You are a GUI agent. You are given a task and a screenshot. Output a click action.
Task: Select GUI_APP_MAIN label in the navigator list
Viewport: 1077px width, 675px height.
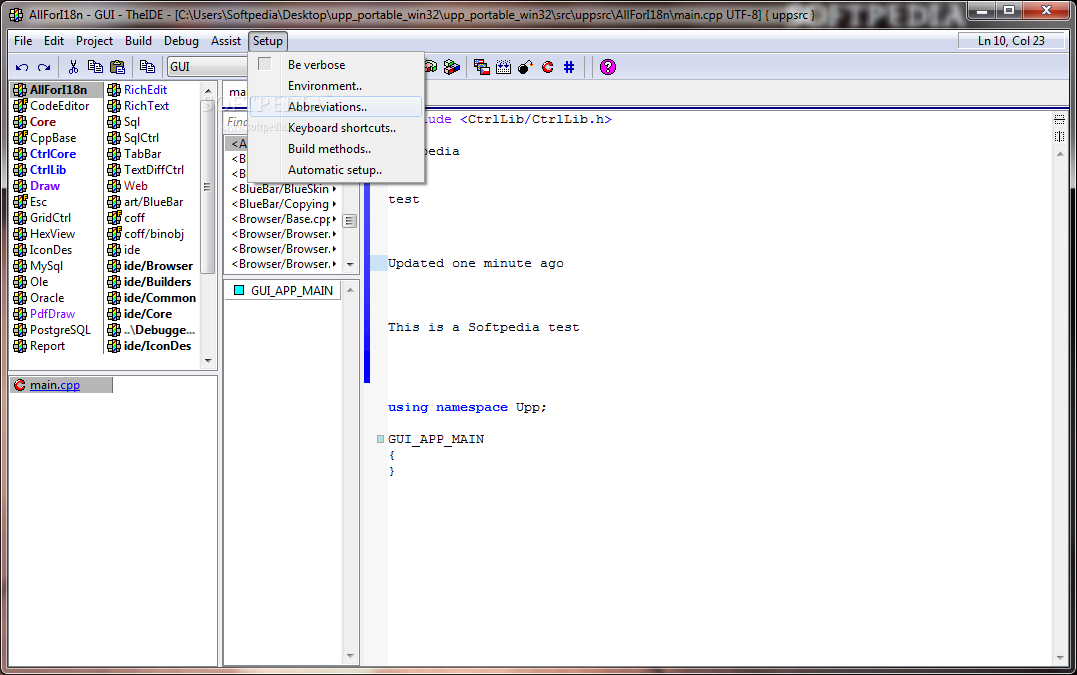[291, 290]
